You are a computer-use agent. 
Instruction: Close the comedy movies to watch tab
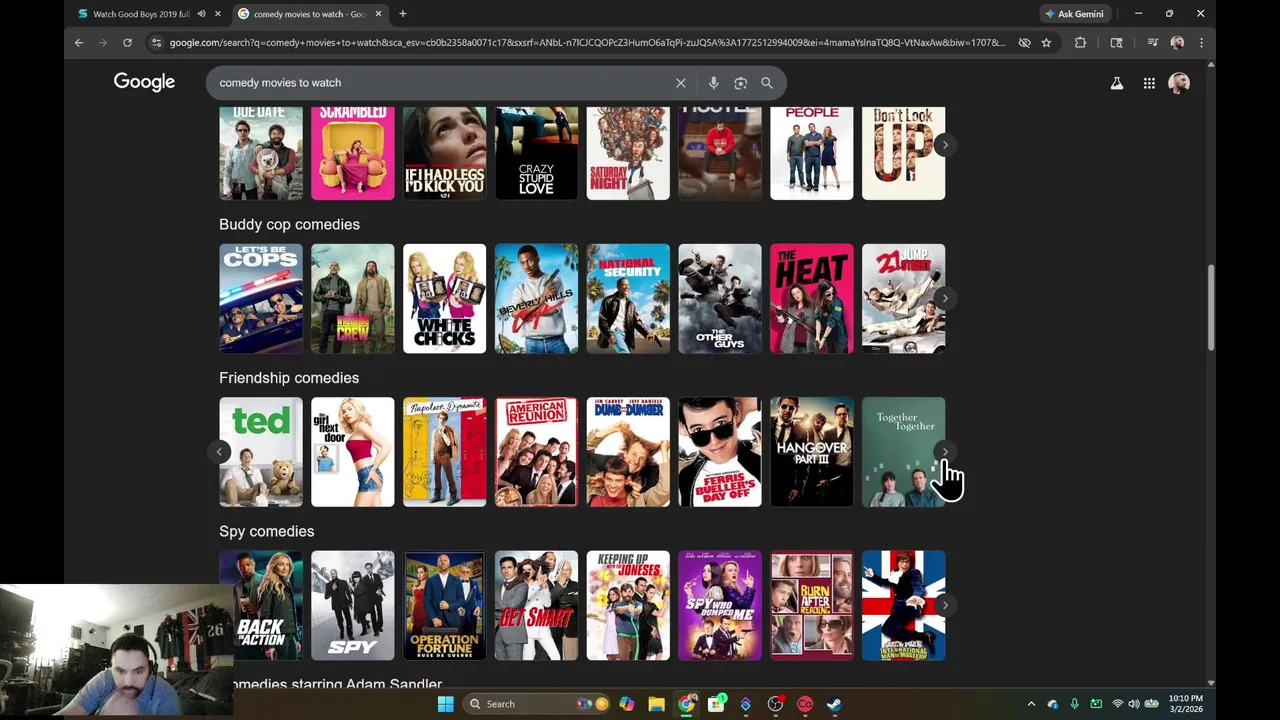click(x=378, y=14)
